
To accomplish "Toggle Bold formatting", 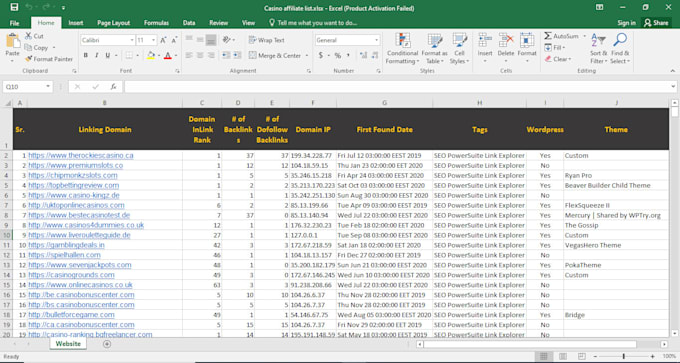I will 85,56.
